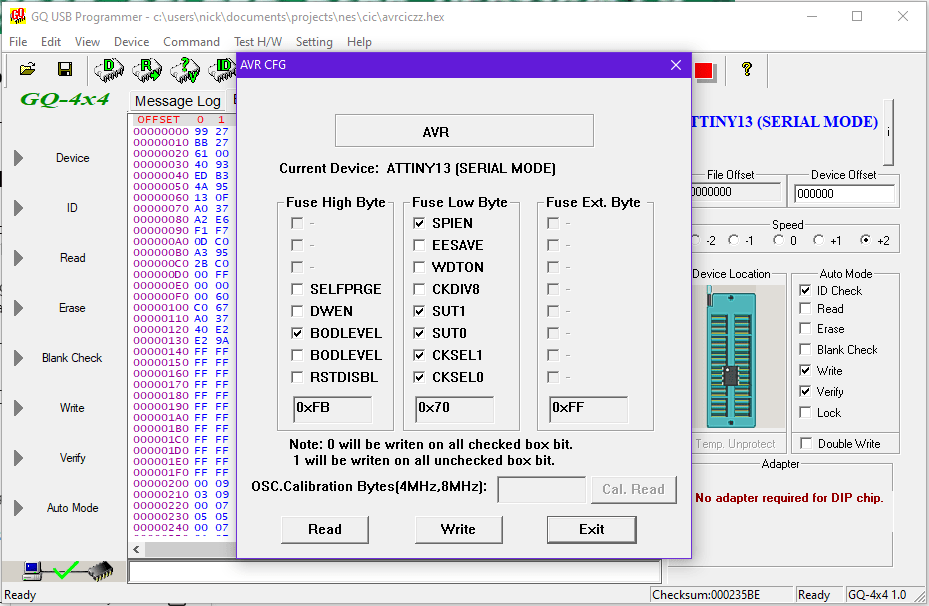This screenshot has width=929, height=606.
Task: Enable the EESAVE fuse checkbox
Action: click(x=419, y=245)
